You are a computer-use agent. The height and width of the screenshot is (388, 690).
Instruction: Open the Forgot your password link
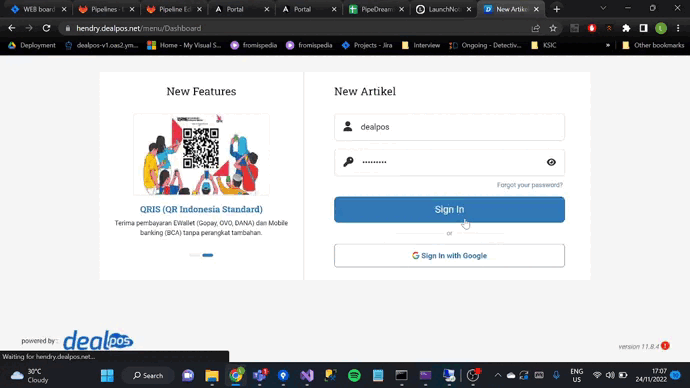[530, 185]
